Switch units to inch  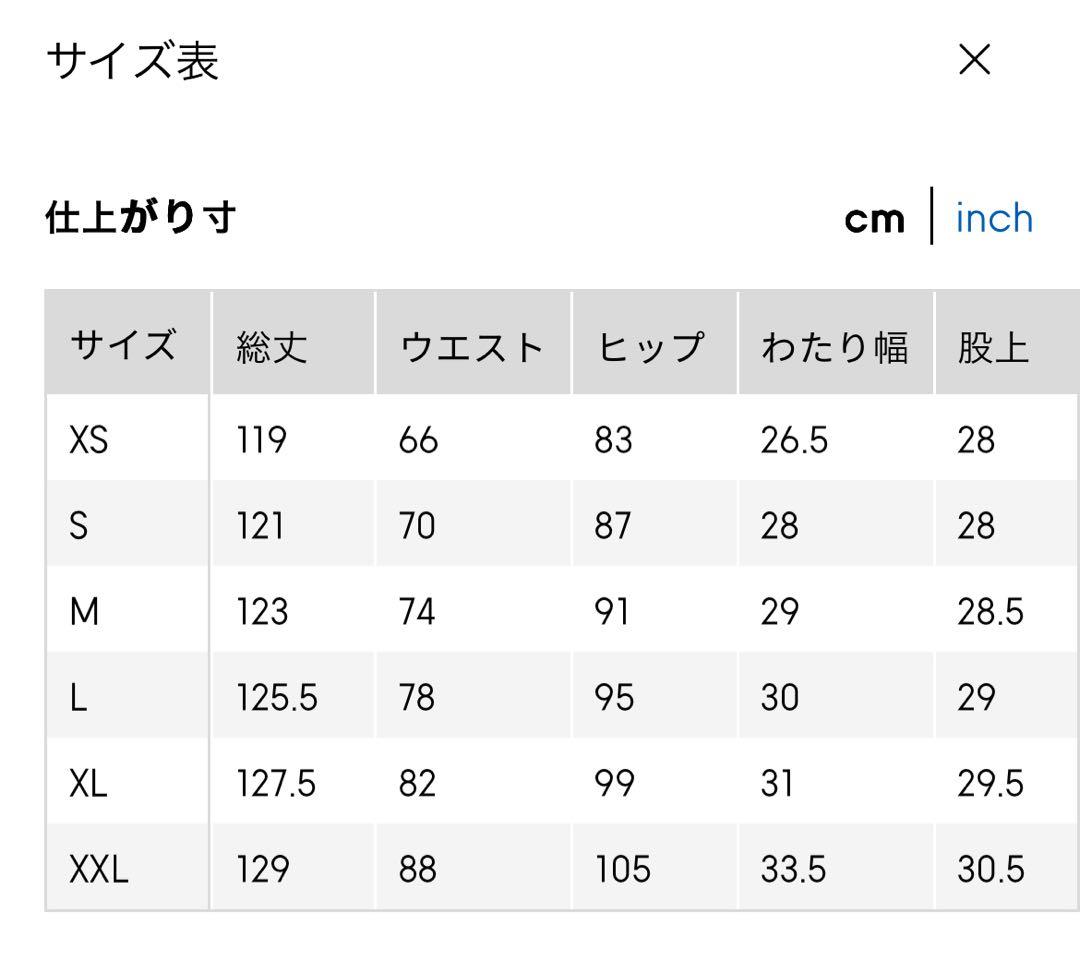pyautogui.click(x=993, y=218)
